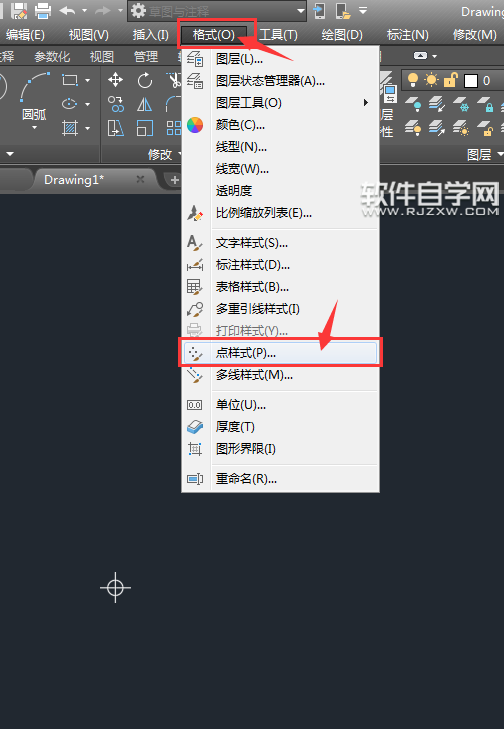The height and width of the screenshot is (729, 504).
Task: Open the 视图(V) menu
Action: pyautogui.click(x=88, y=35)
